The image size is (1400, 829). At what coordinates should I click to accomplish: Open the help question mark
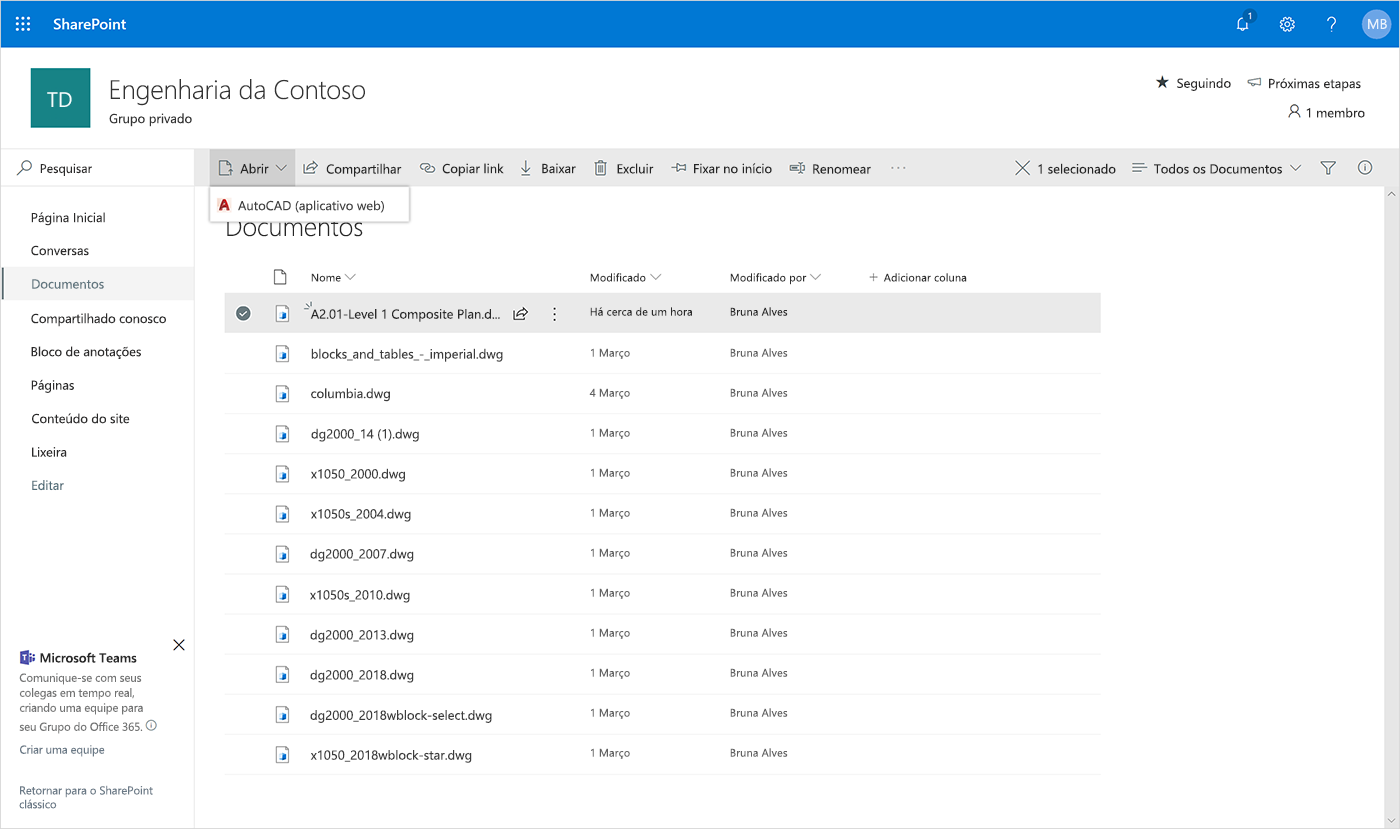tap(1331, 24)
